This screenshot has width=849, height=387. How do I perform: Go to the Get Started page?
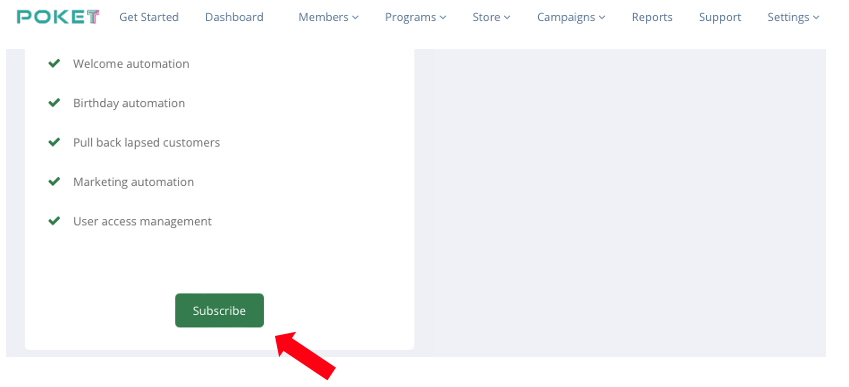point(149,17)
